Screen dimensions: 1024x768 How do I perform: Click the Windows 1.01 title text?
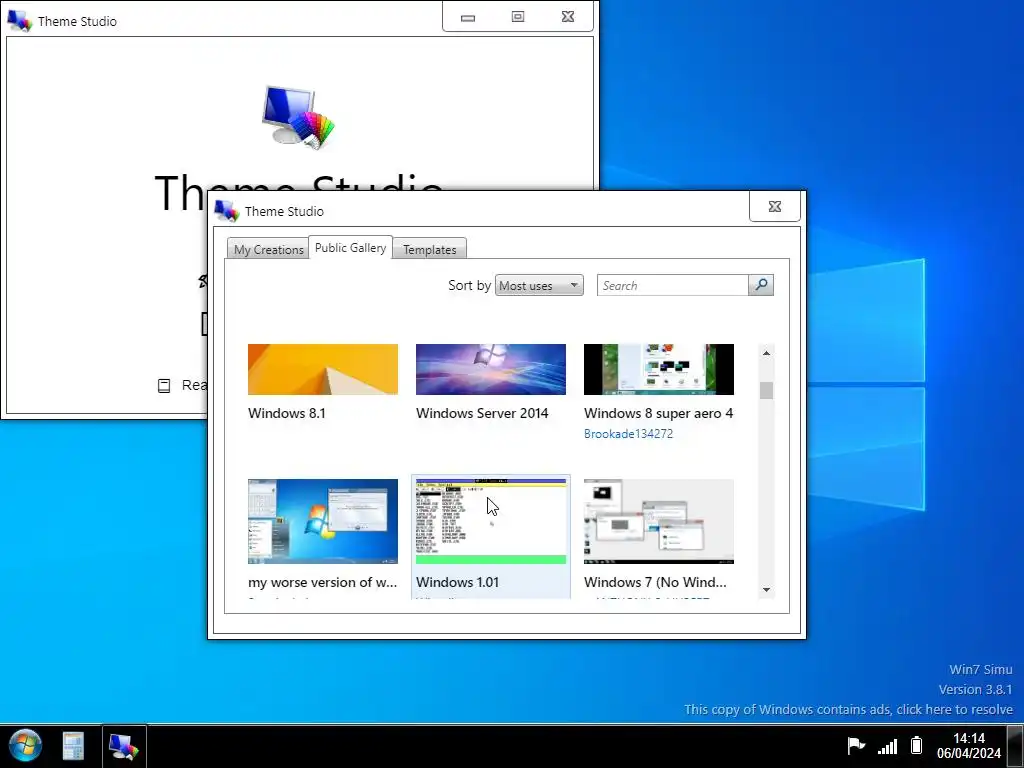click(457, 582)
